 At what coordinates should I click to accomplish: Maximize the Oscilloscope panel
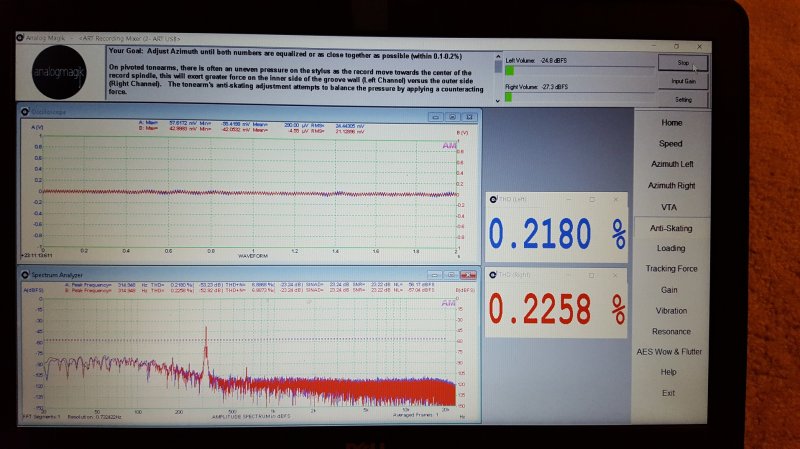click(452, 117)
